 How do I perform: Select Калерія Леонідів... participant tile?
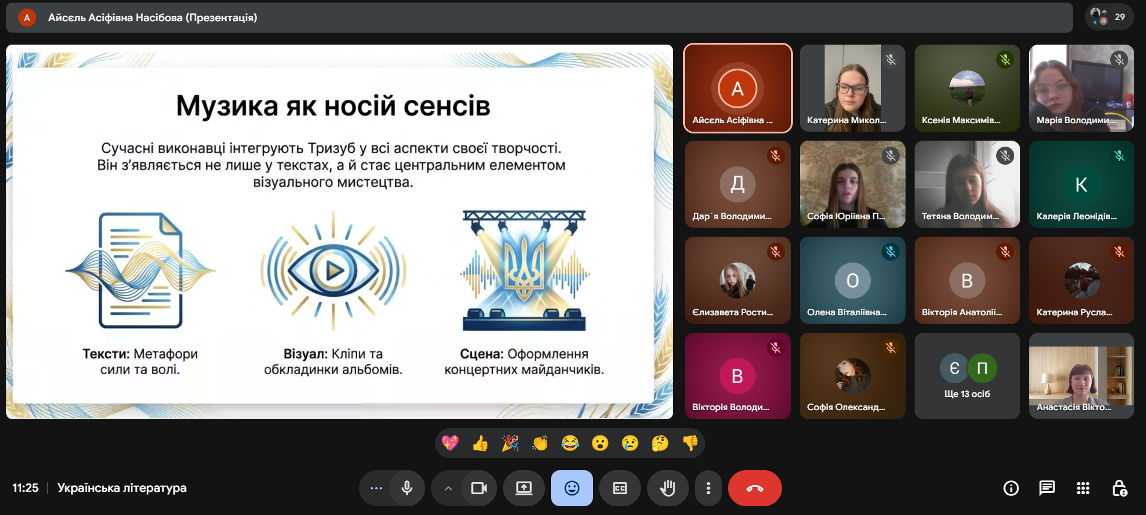click(1082, 184)
